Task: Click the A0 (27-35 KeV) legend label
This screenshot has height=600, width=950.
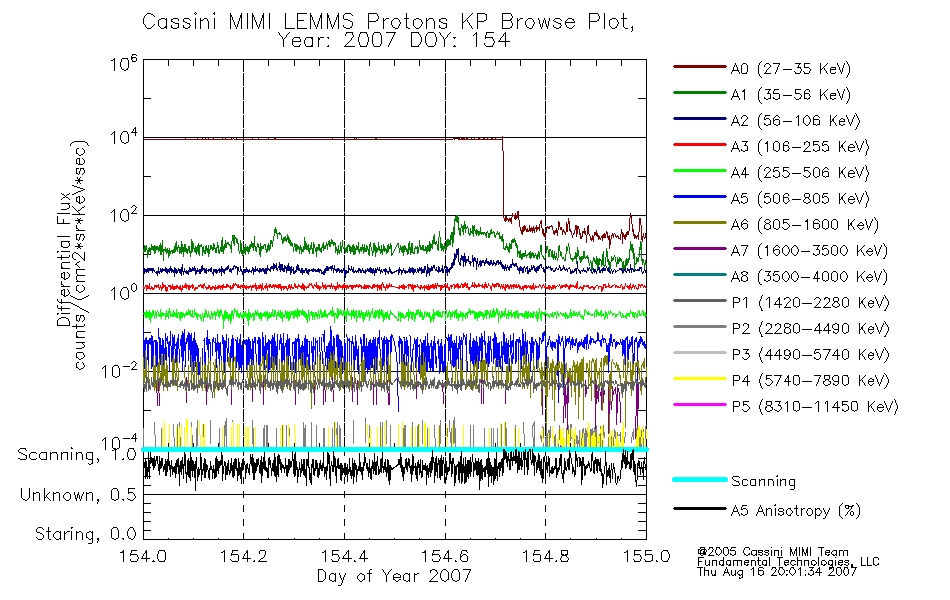Action: point(791,68)
